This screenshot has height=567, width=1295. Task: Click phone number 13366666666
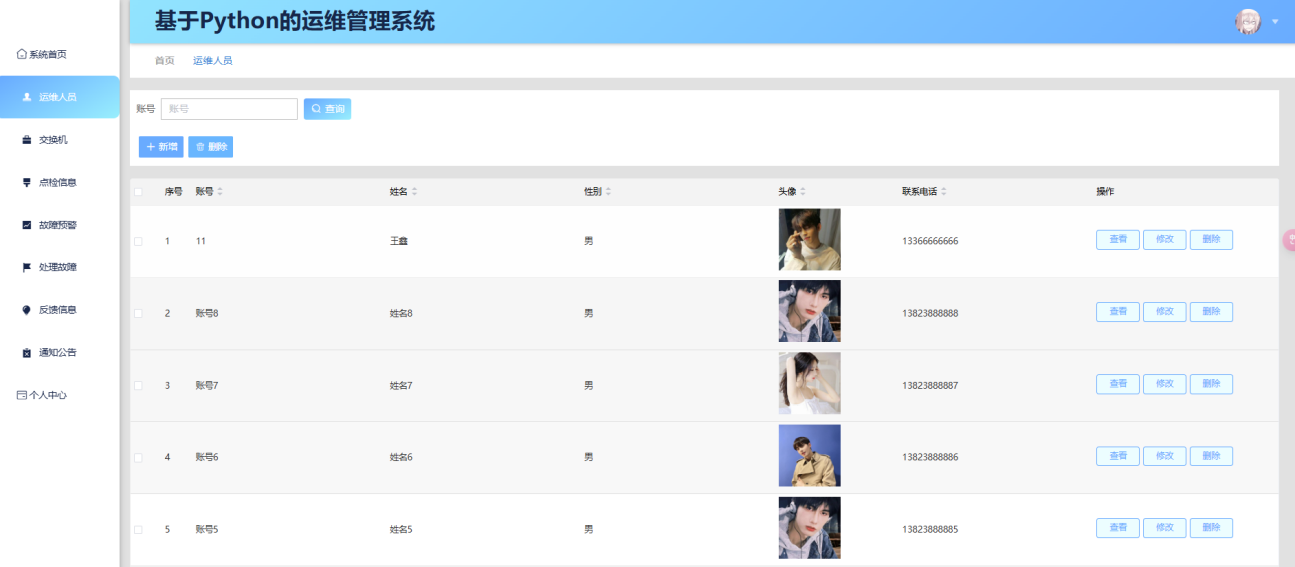point(930,241)
